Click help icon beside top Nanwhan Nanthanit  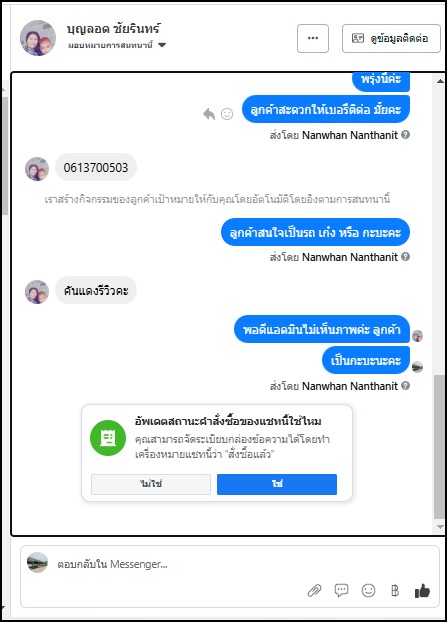tap(405, 135)
